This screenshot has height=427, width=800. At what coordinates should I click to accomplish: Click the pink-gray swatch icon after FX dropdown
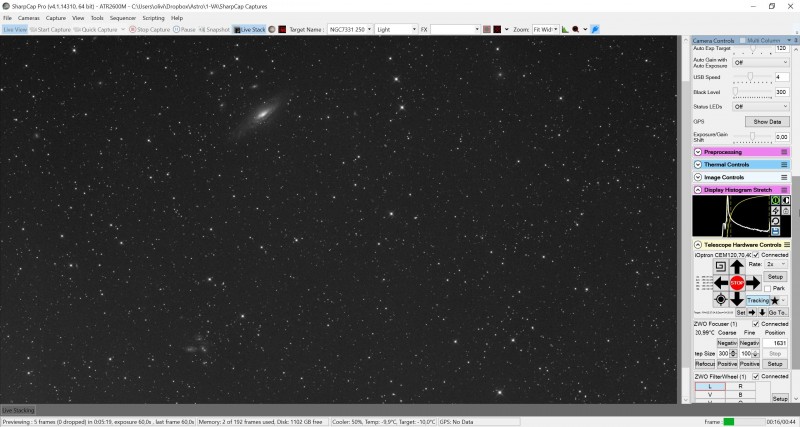click(x=487, y=30)
